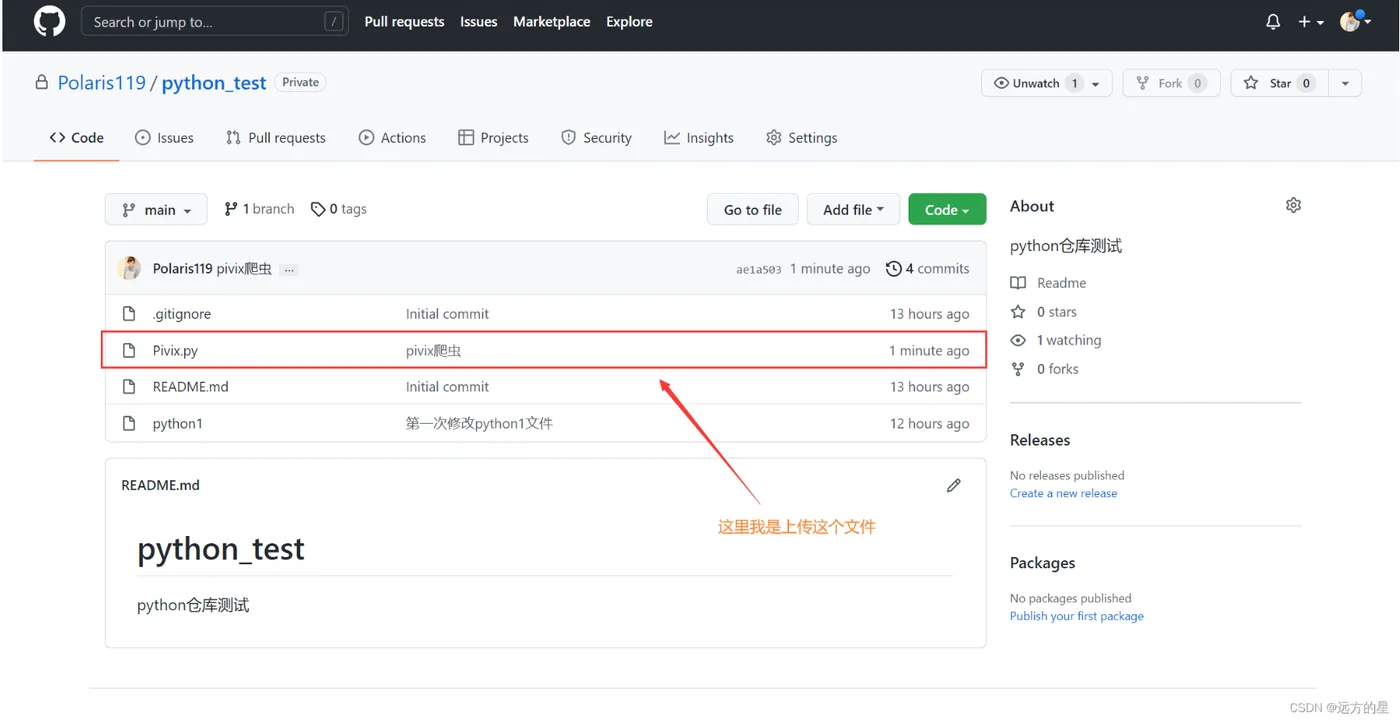
Task: Open the About settings gear icon
Action: pyautogui.click(x=1293, y=205)
